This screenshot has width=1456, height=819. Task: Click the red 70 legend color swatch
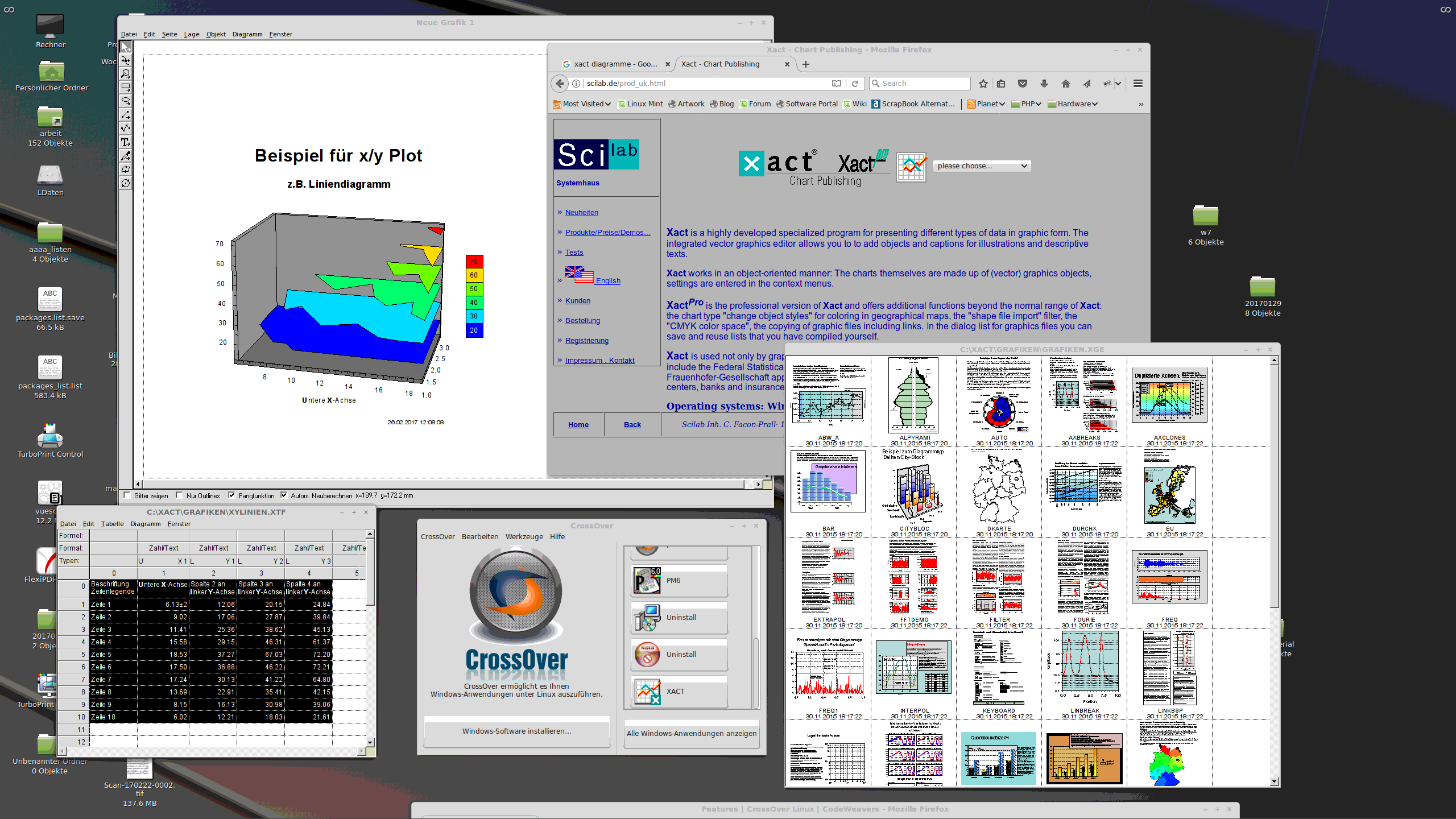(474, 262)
